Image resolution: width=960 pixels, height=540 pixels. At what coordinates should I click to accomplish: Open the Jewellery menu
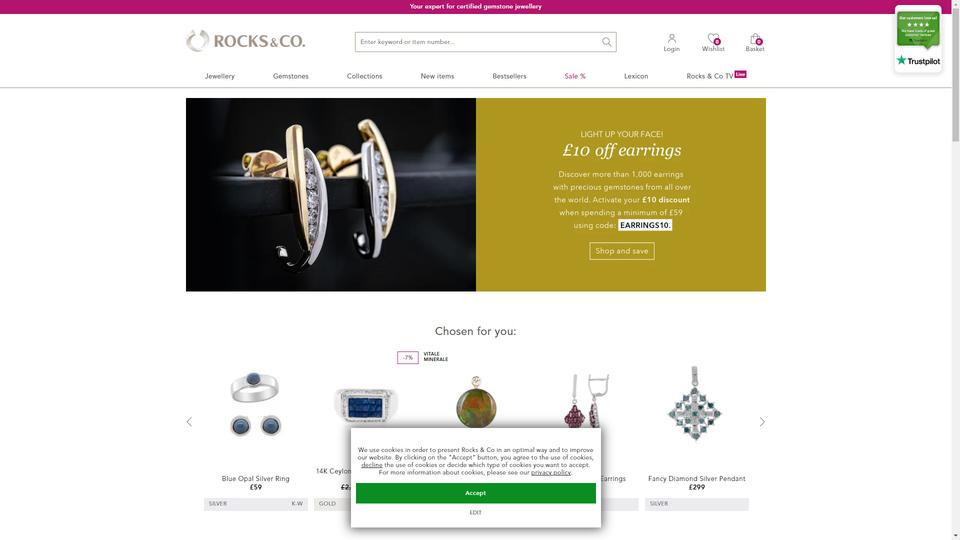[x=220, y=76]
